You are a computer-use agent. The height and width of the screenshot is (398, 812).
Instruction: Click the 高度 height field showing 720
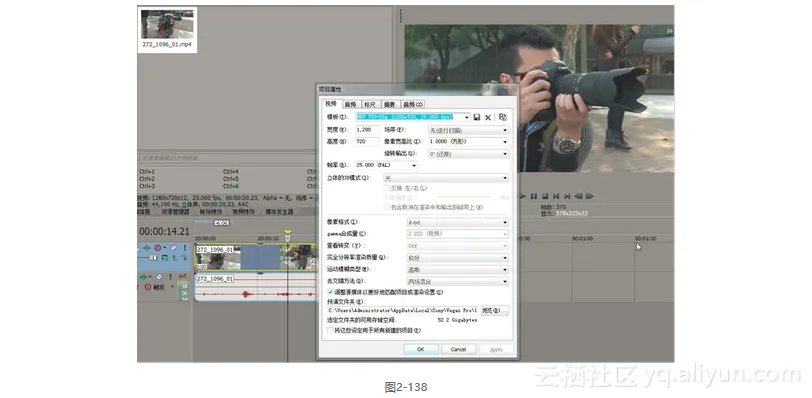tap(367, 142)
